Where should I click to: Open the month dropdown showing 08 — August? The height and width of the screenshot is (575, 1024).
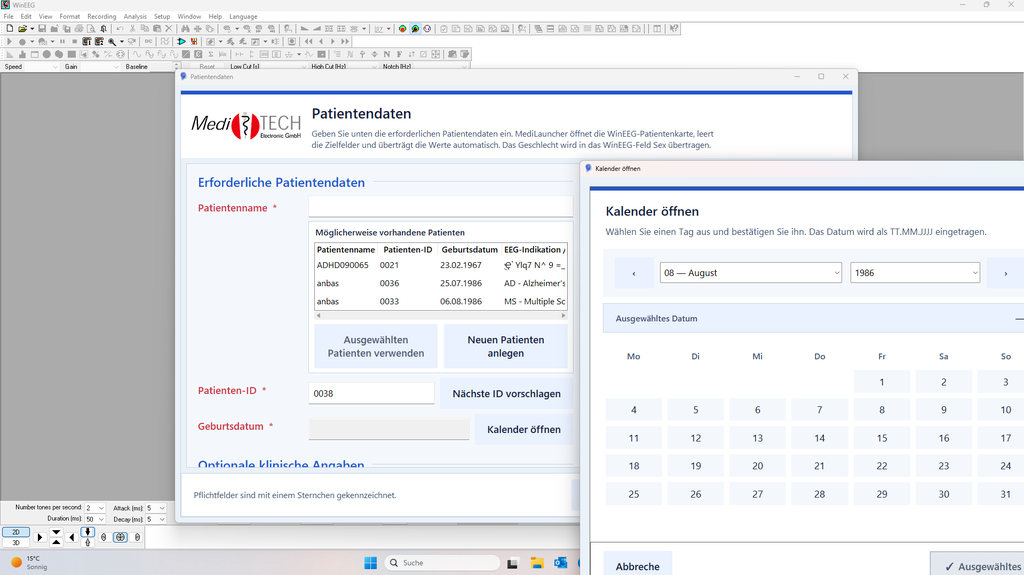pyautogui.click(x=750, y=272)
